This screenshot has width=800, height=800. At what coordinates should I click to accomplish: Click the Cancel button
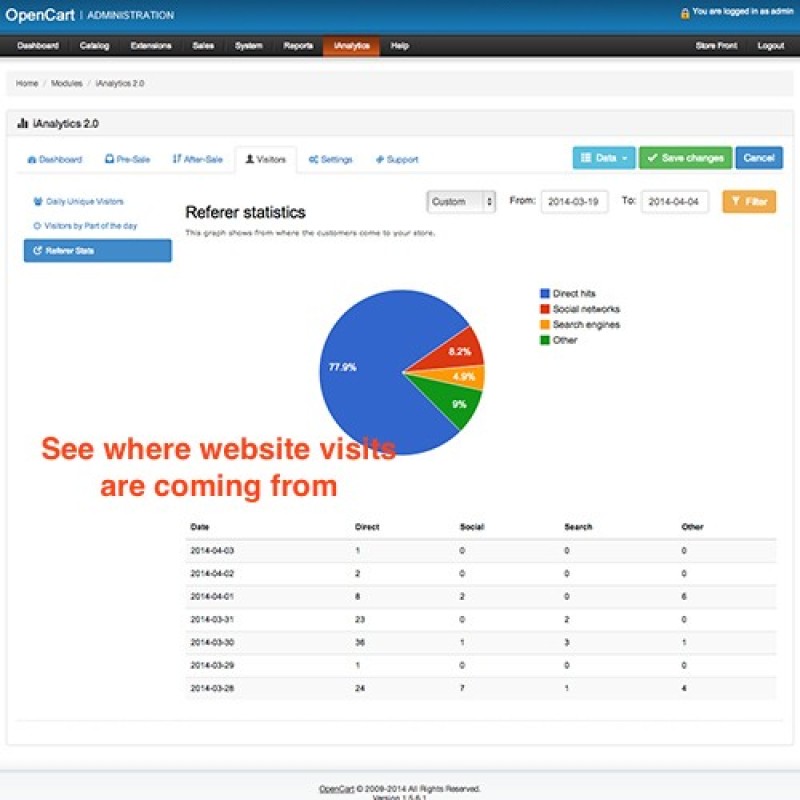pyautogui.click(x=759, y=158)
